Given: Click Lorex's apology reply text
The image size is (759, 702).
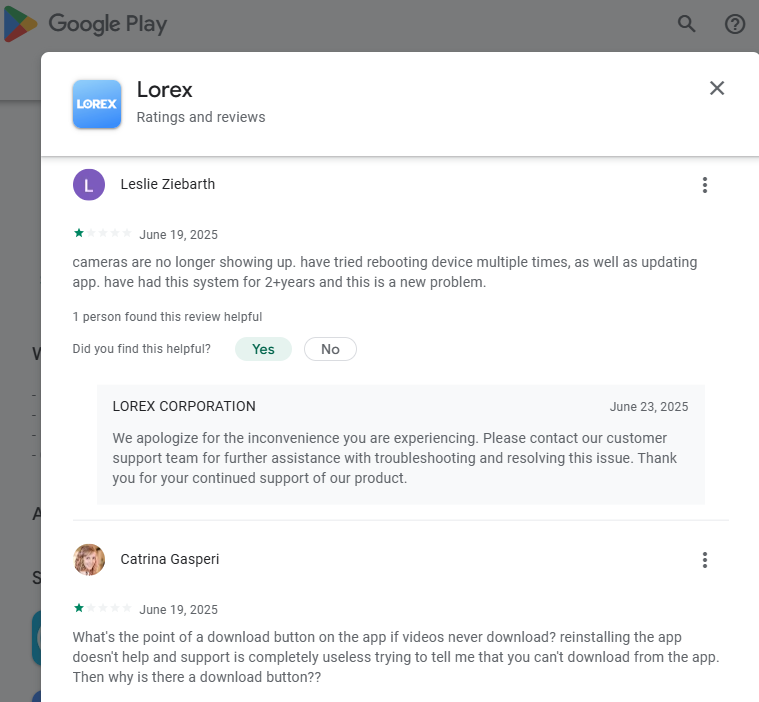Looking at the screenshot, I should click(x=395, y=458).
